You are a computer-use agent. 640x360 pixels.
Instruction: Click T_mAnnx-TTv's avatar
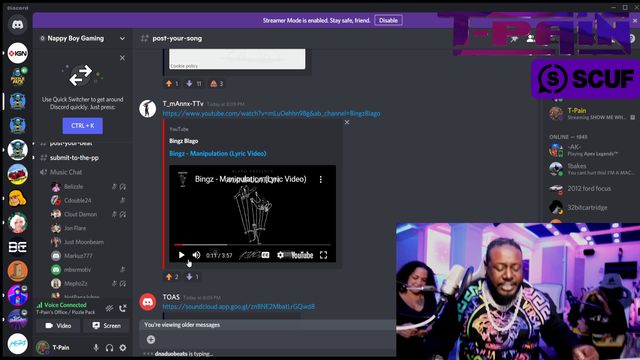147,109
